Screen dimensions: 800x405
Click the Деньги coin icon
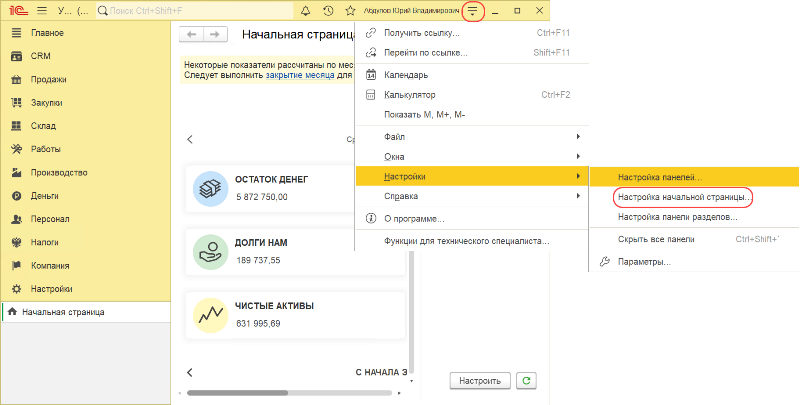[16, 196]
